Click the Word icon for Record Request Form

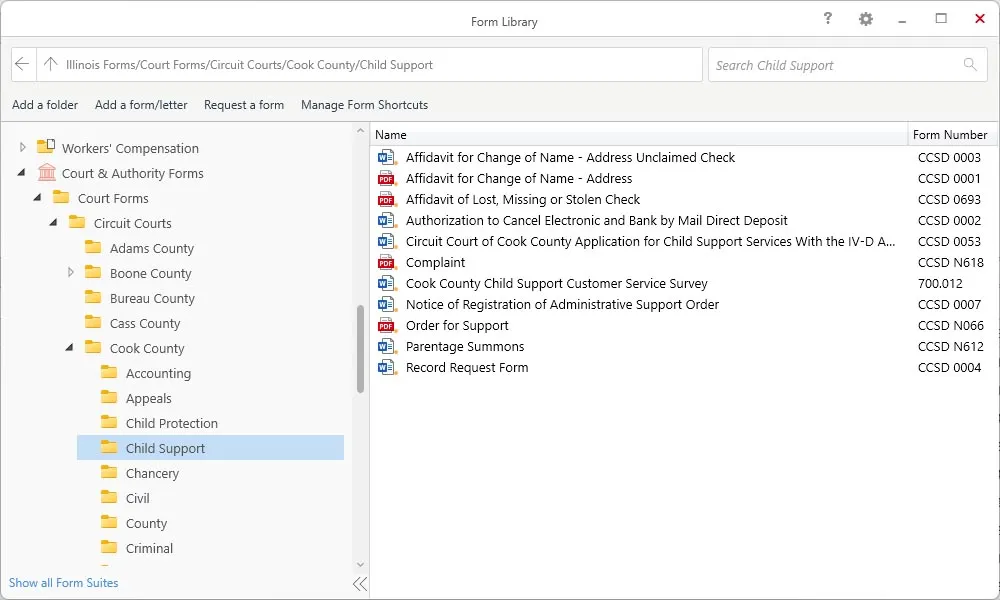386,367
